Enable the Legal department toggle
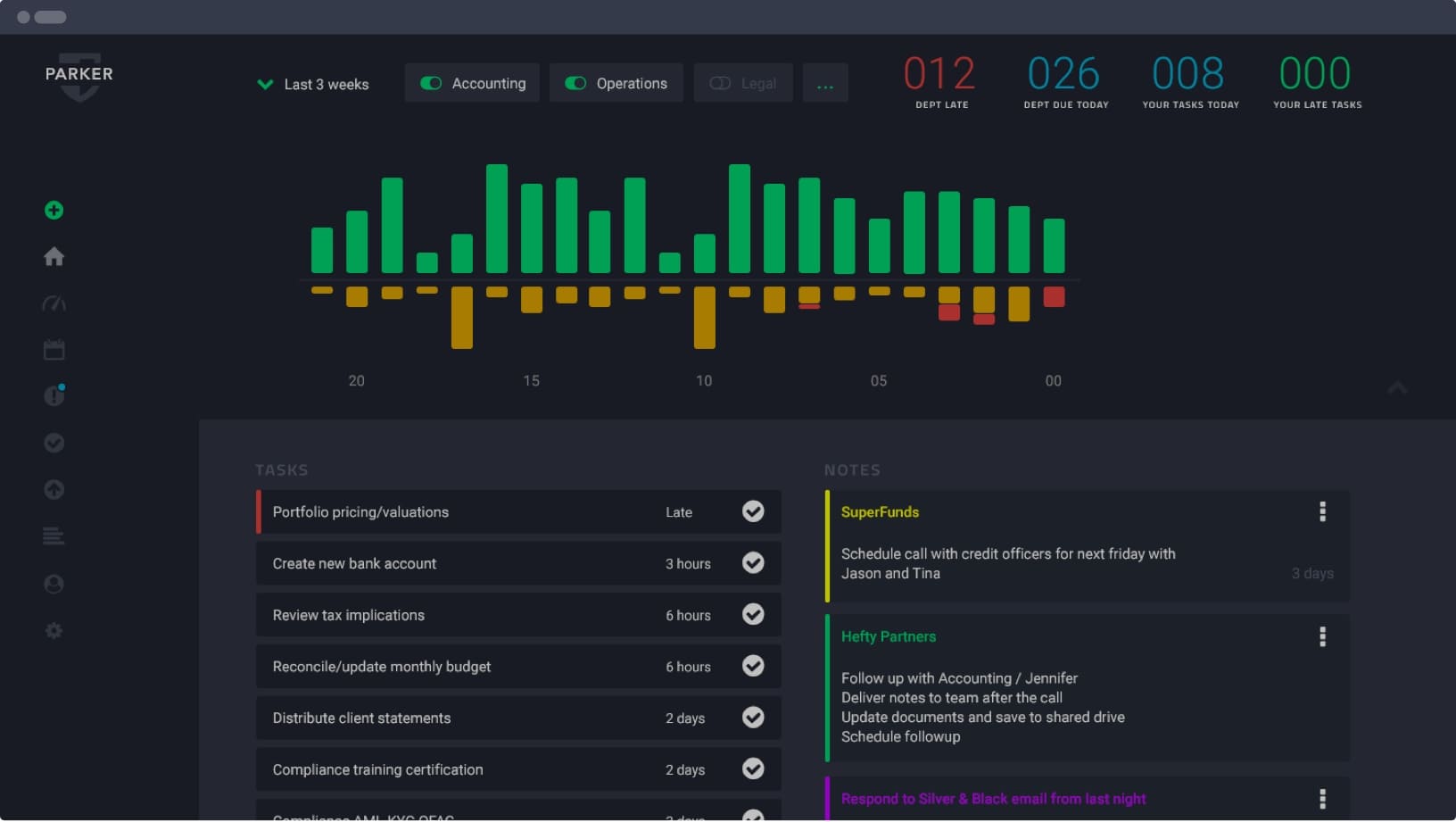 click(x=720, y=83)
